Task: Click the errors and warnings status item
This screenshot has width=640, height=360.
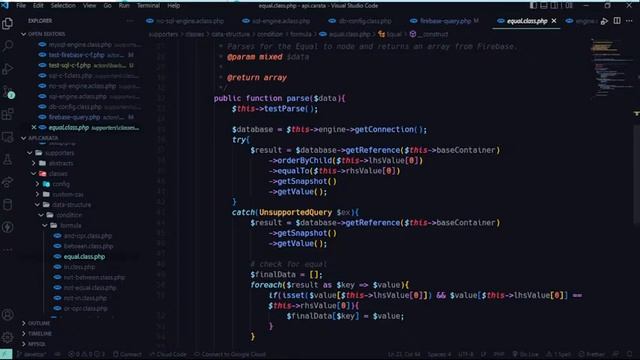Action: (87, 354)
